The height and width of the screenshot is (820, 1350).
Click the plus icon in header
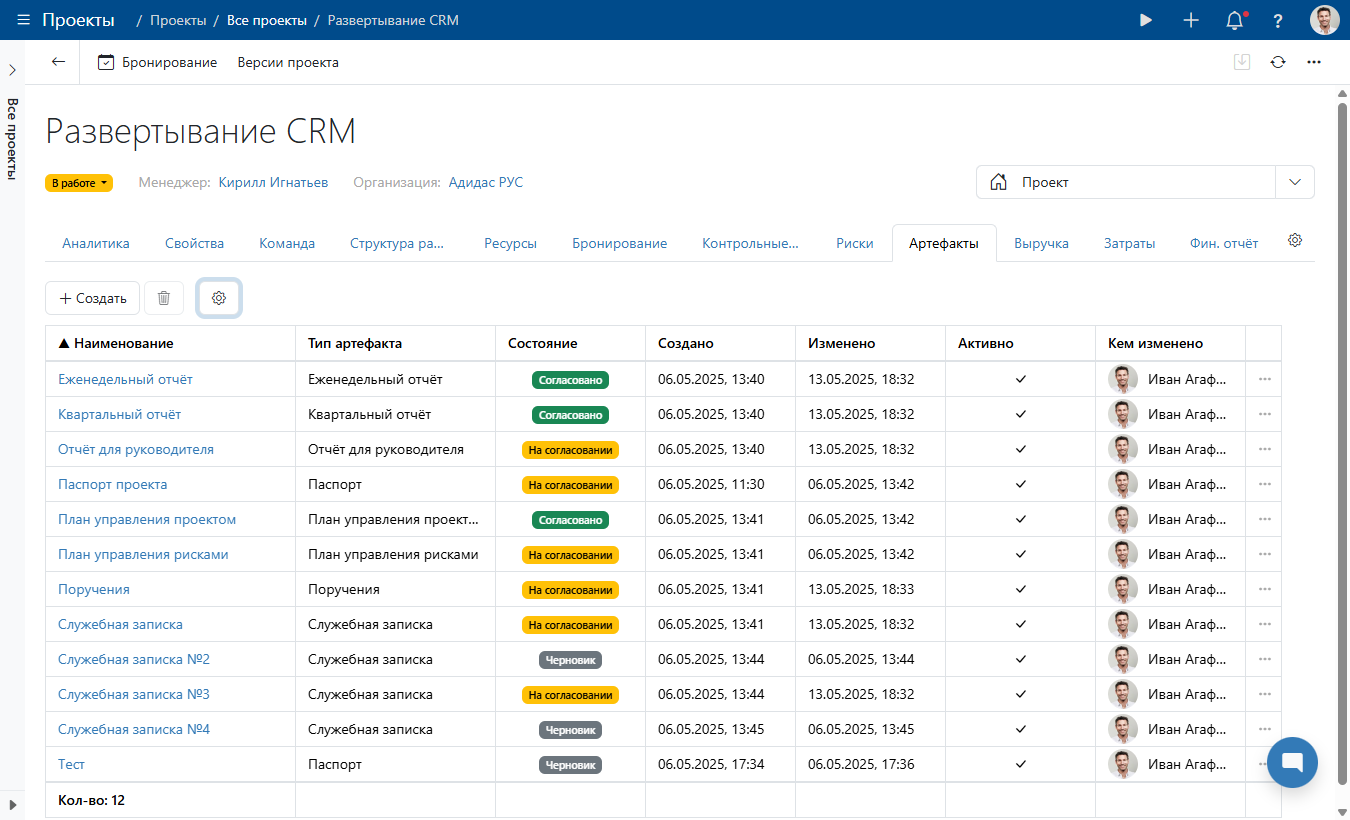click(x=1191, y=20)
